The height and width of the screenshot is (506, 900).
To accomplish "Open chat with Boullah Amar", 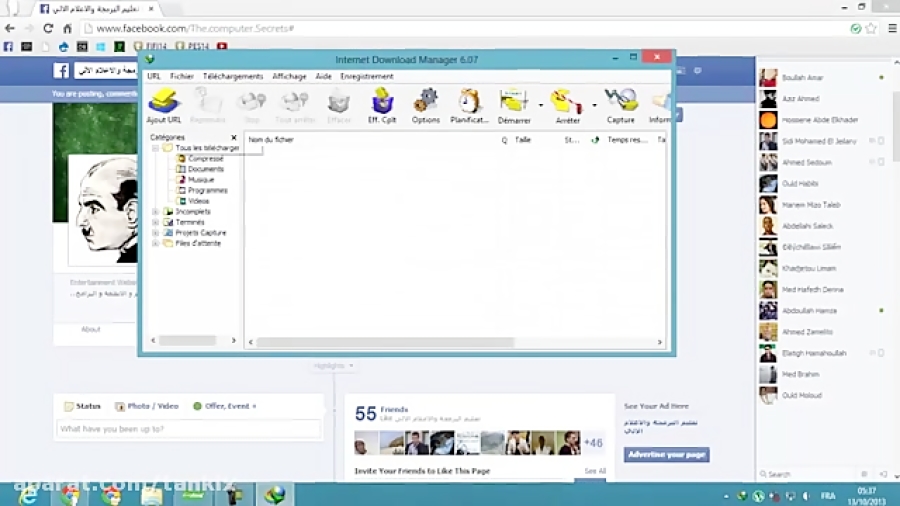I will (x=822, y=77).
